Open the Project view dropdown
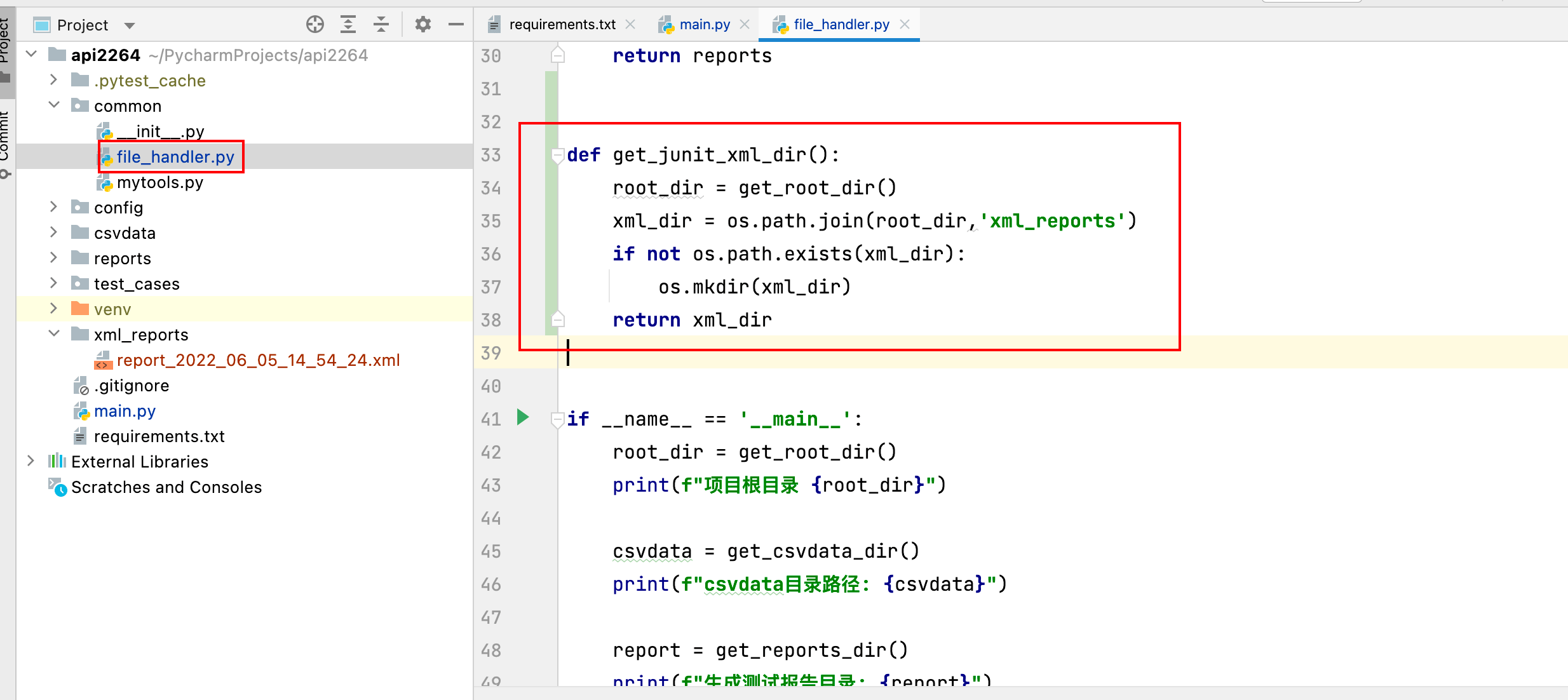 pos(130,25)
